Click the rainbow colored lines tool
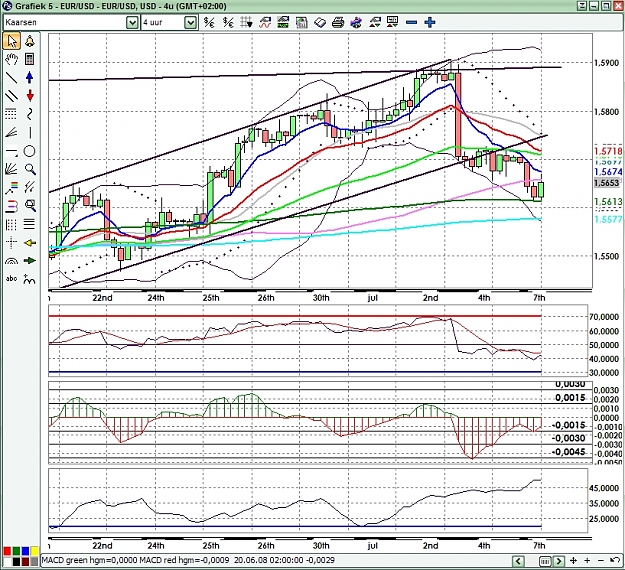The image size is (625, 570). [12, 187]
